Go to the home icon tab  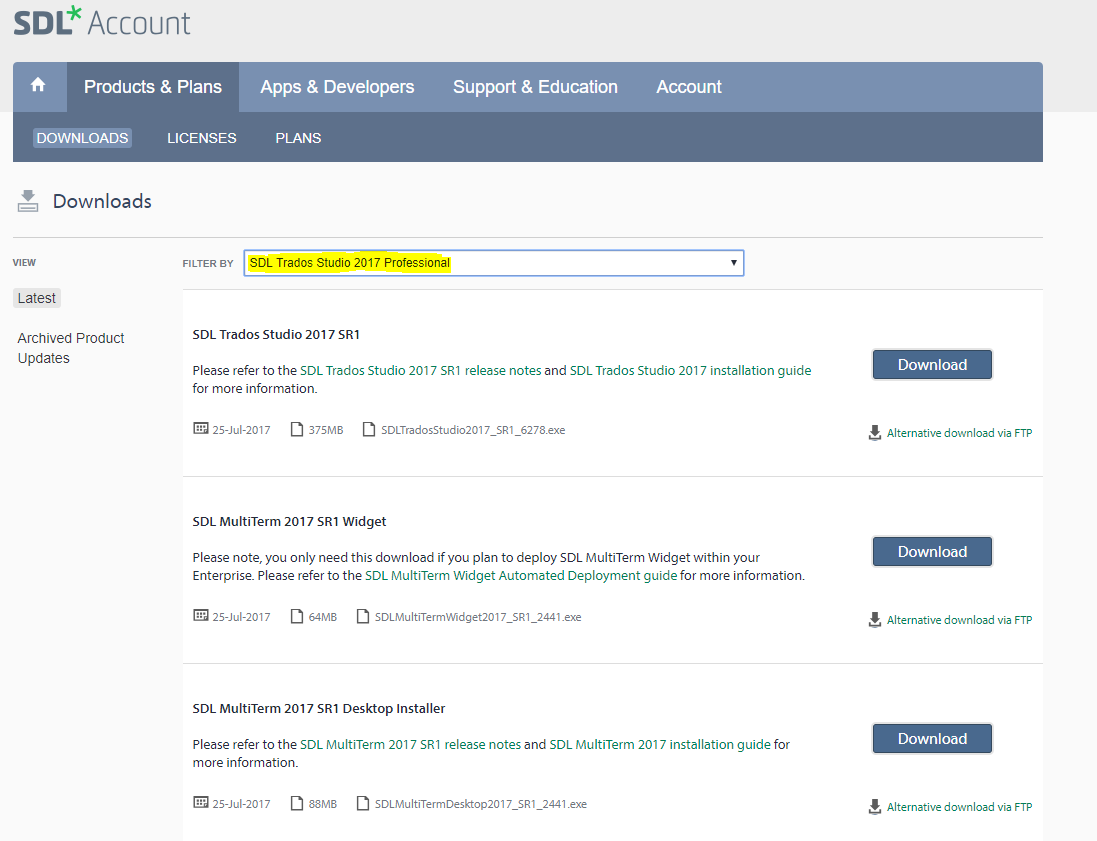38,86
